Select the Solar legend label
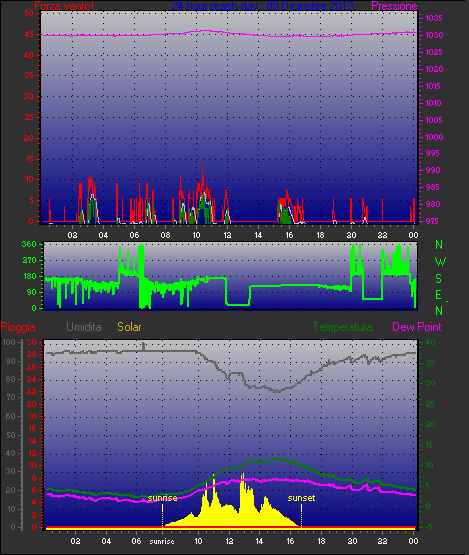469x555 pixels. (x=129, y=327)
